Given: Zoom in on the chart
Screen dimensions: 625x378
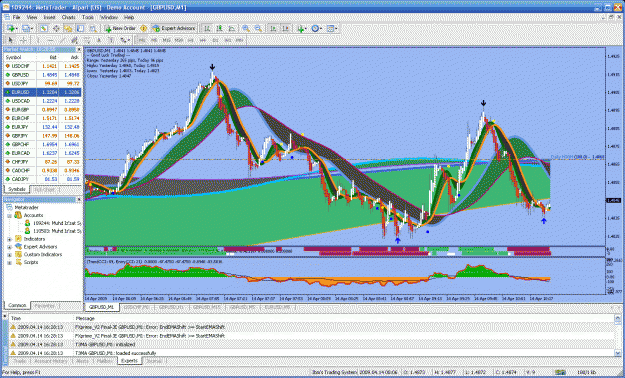Looking at the screenshot, I should click(x=246, y=28).
